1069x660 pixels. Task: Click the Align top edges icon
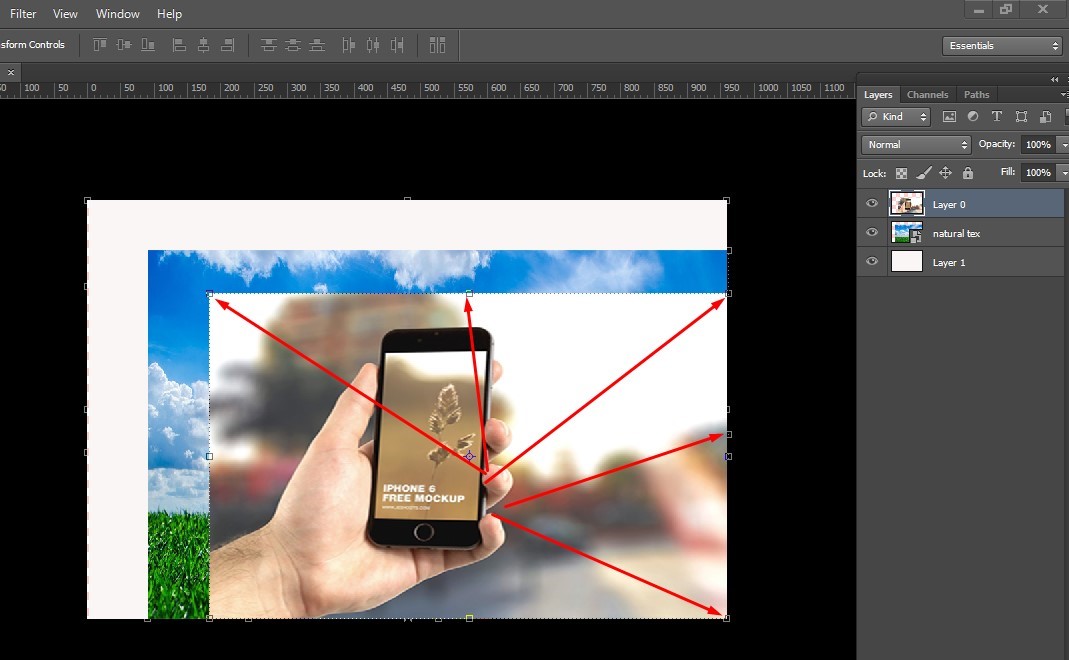tap(100, 45)
